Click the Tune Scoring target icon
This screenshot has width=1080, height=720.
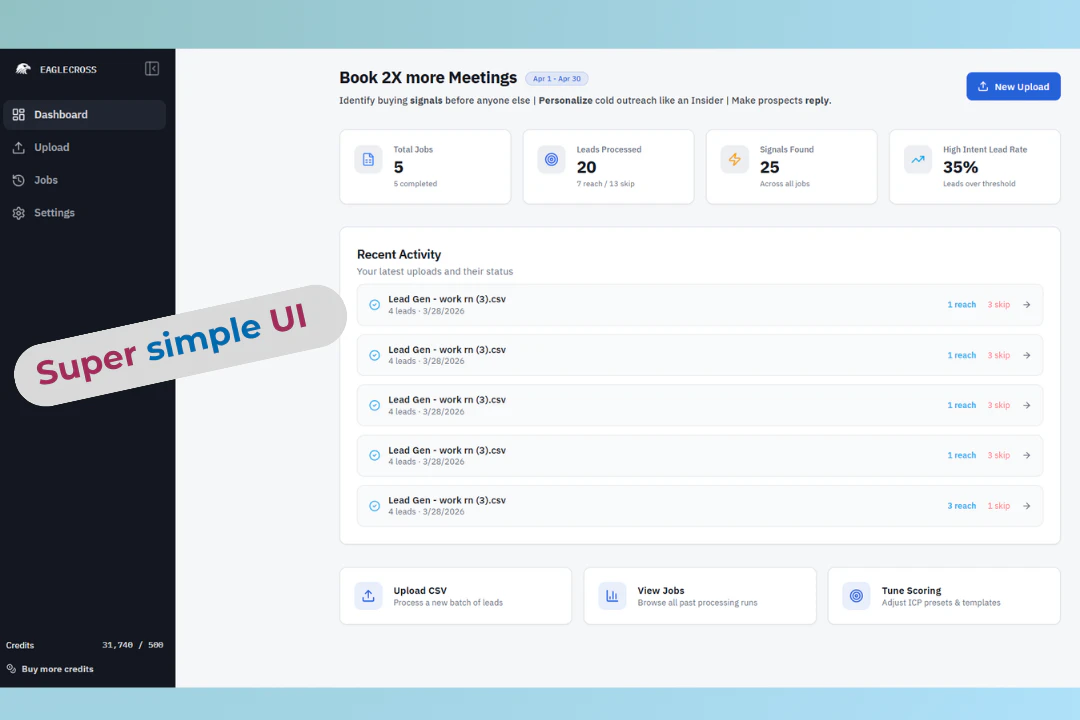(856, 596)
